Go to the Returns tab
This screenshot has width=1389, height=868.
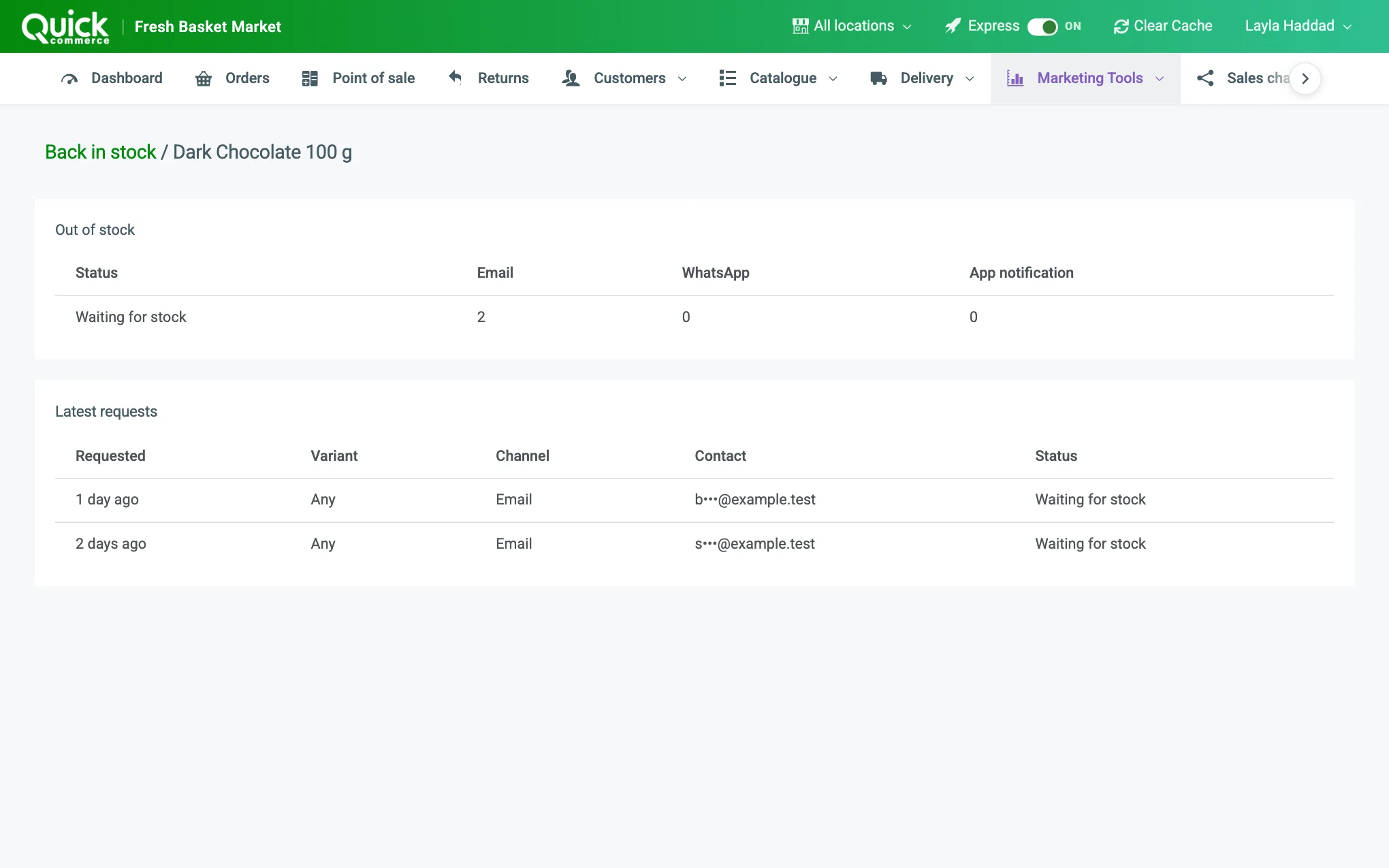click(488, 79)
